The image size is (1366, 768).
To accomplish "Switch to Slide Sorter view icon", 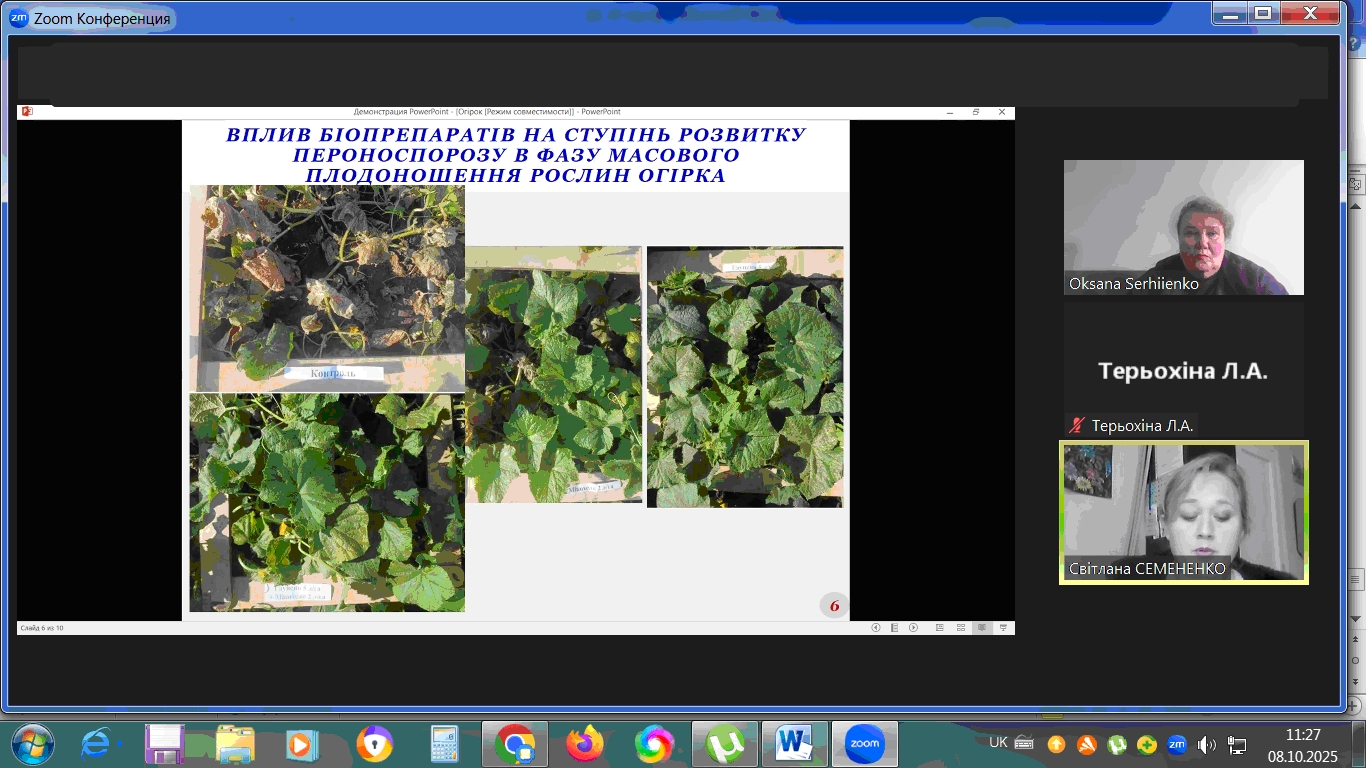I will pos(961,628).
